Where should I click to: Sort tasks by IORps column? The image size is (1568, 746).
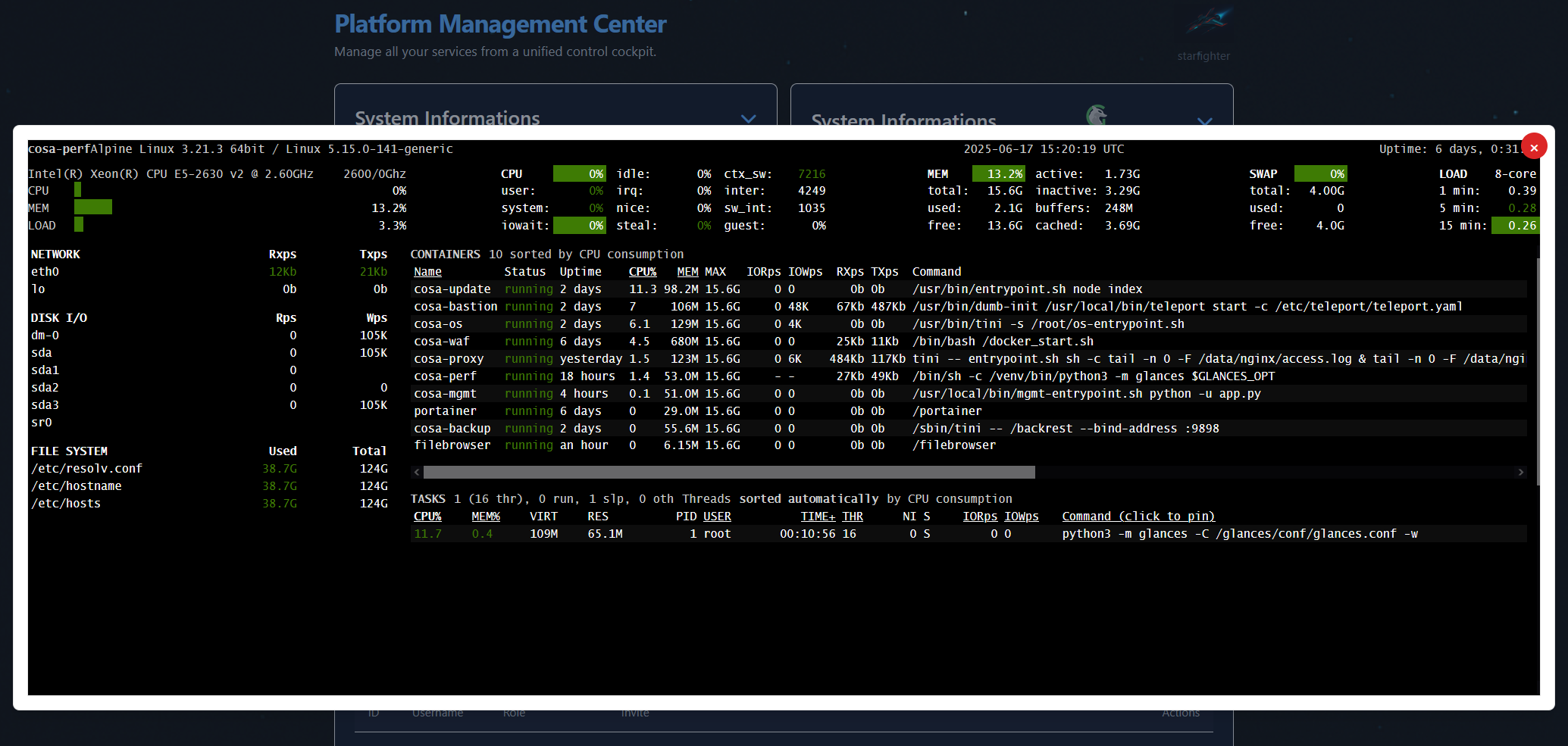980,516
